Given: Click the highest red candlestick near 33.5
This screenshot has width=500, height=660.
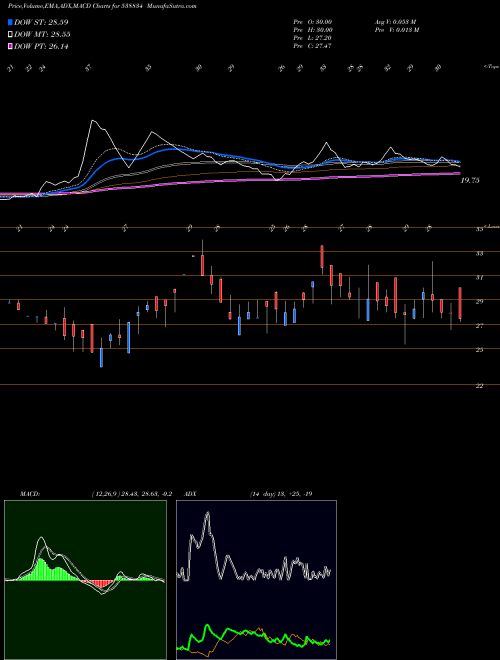Looking at the screenshot, I should (x=322, y=256).
